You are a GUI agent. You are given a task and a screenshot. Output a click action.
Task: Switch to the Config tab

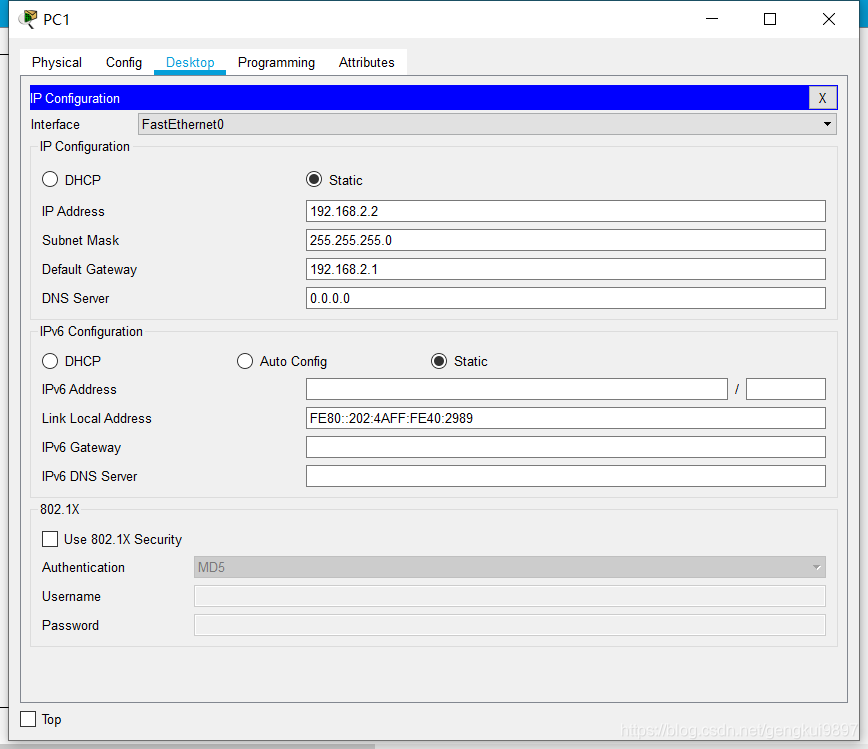(x=124, y=63)
